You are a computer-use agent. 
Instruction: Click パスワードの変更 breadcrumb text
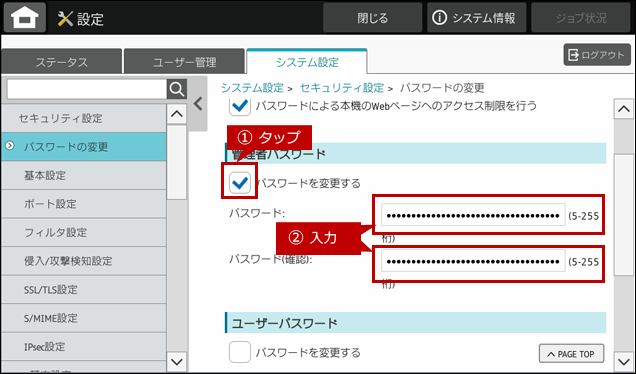442,88
